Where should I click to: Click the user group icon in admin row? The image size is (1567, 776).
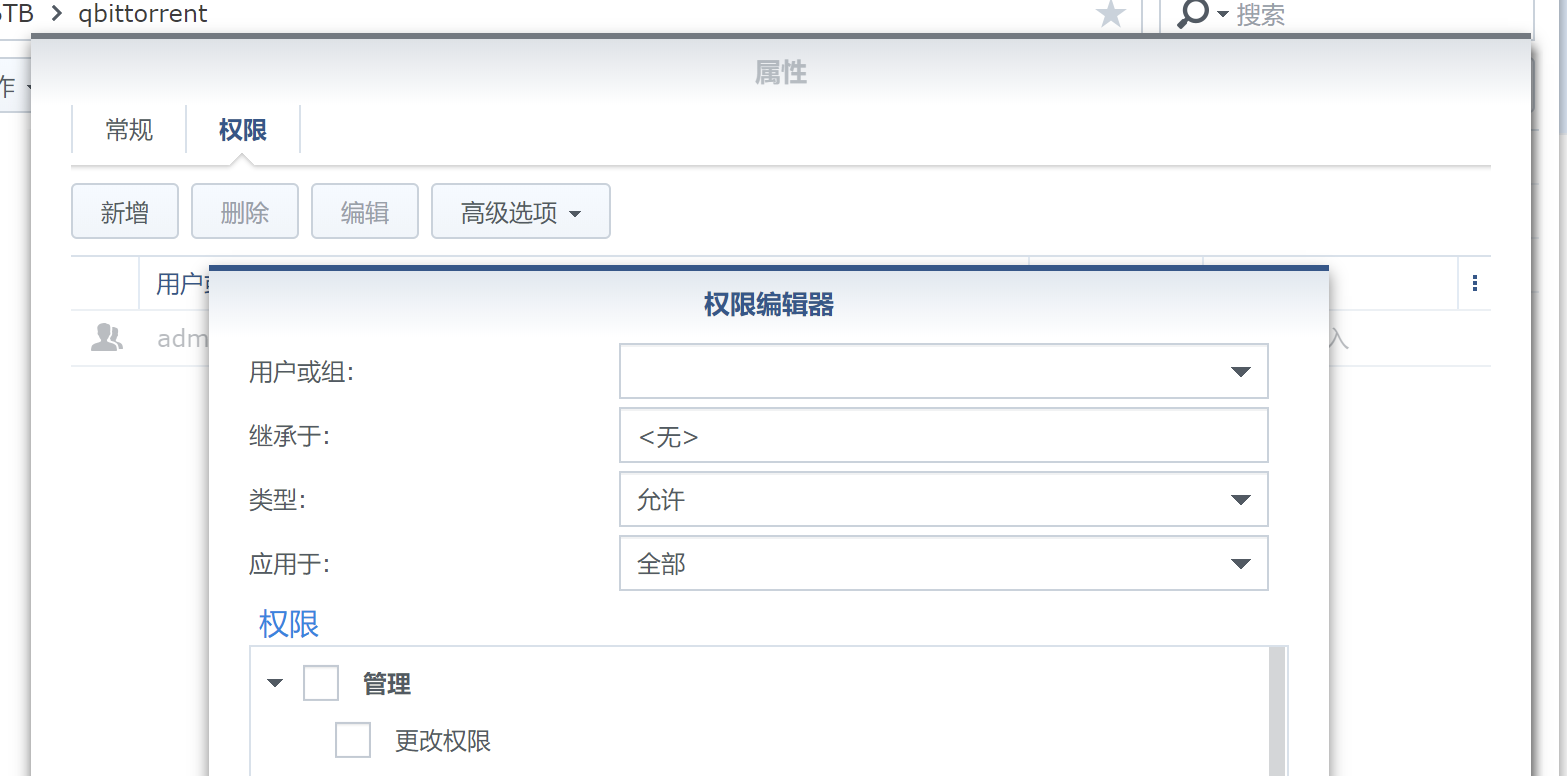106,338
